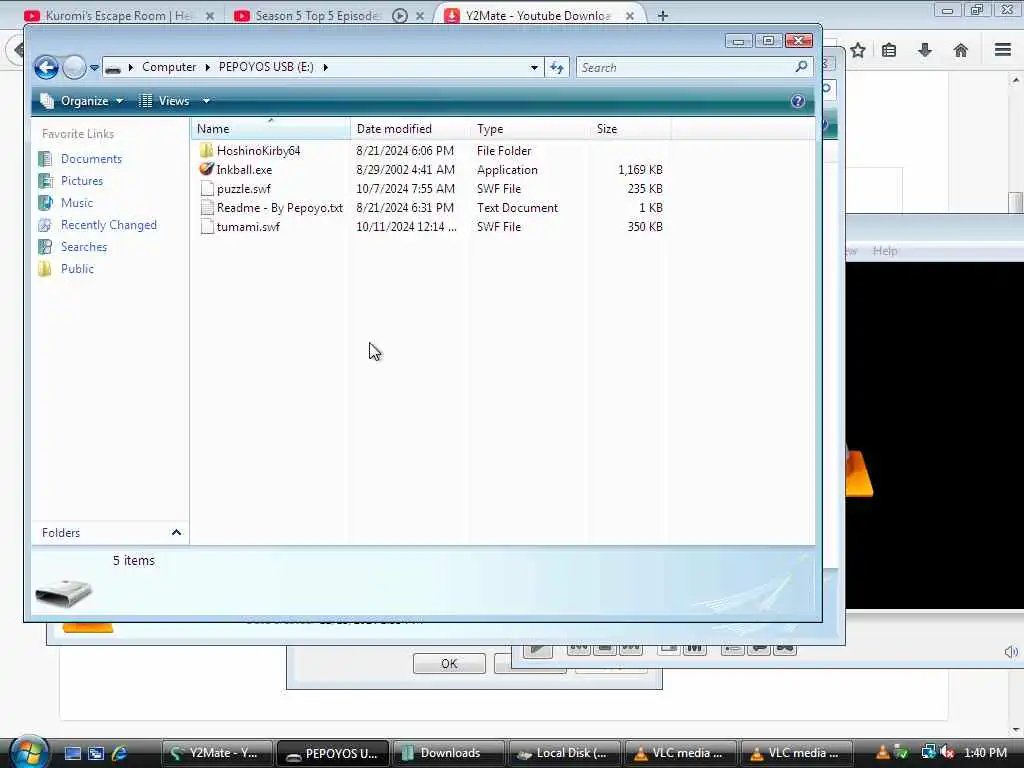Bookmark page with browser star icon
The height and width of the screenshot is (768, 1024).
[858, 50]
